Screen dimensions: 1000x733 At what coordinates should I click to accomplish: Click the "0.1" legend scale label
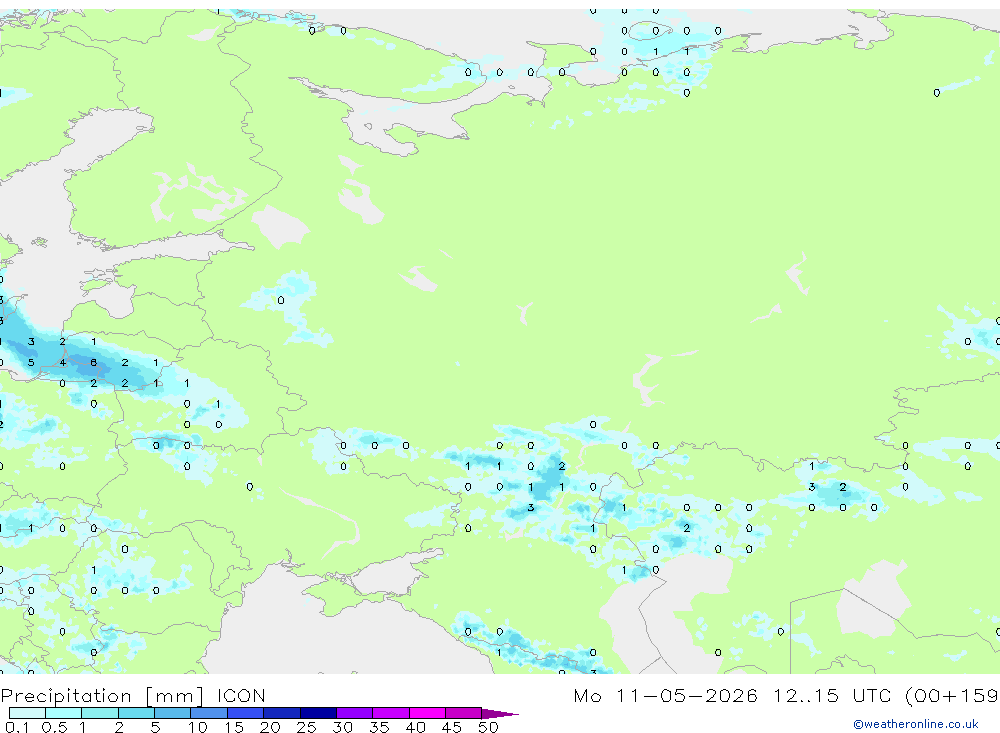pyautogui.click(x=17, y=727)
